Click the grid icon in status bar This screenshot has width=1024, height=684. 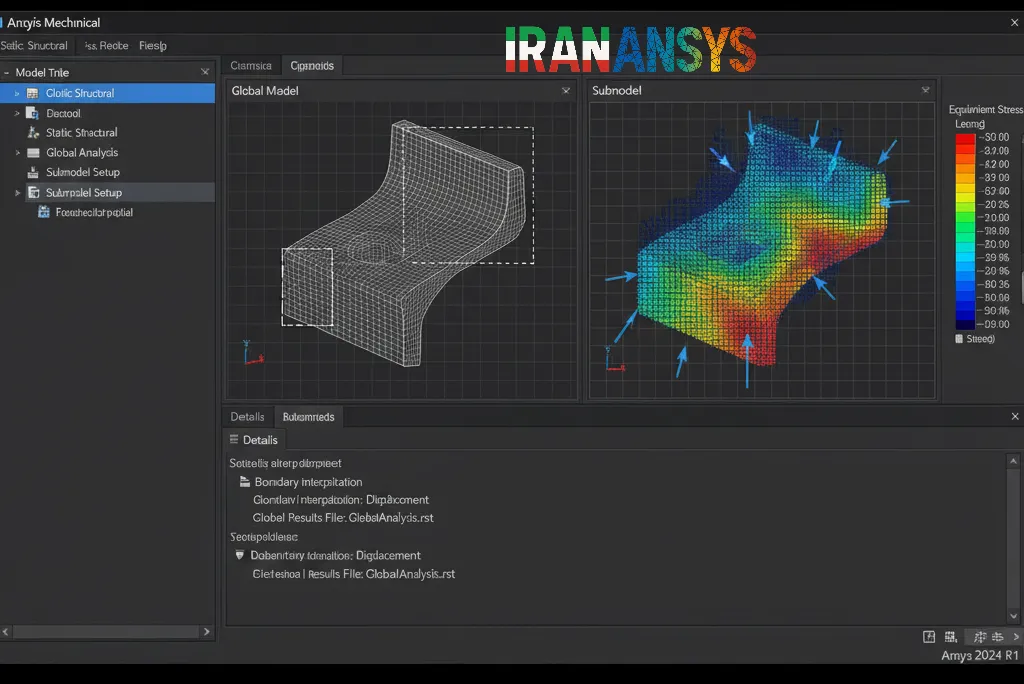tap(951, 637)
